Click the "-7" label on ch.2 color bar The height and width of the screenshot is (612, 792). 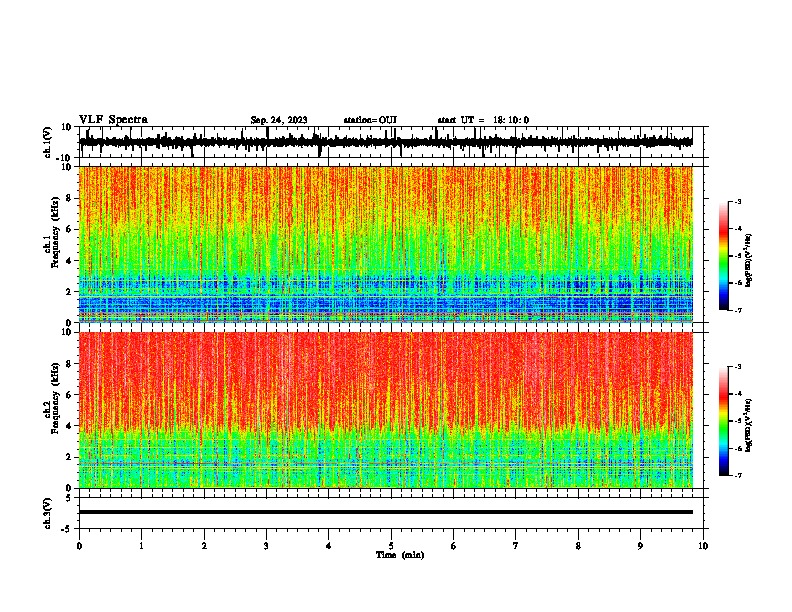[x=737, y=476]
